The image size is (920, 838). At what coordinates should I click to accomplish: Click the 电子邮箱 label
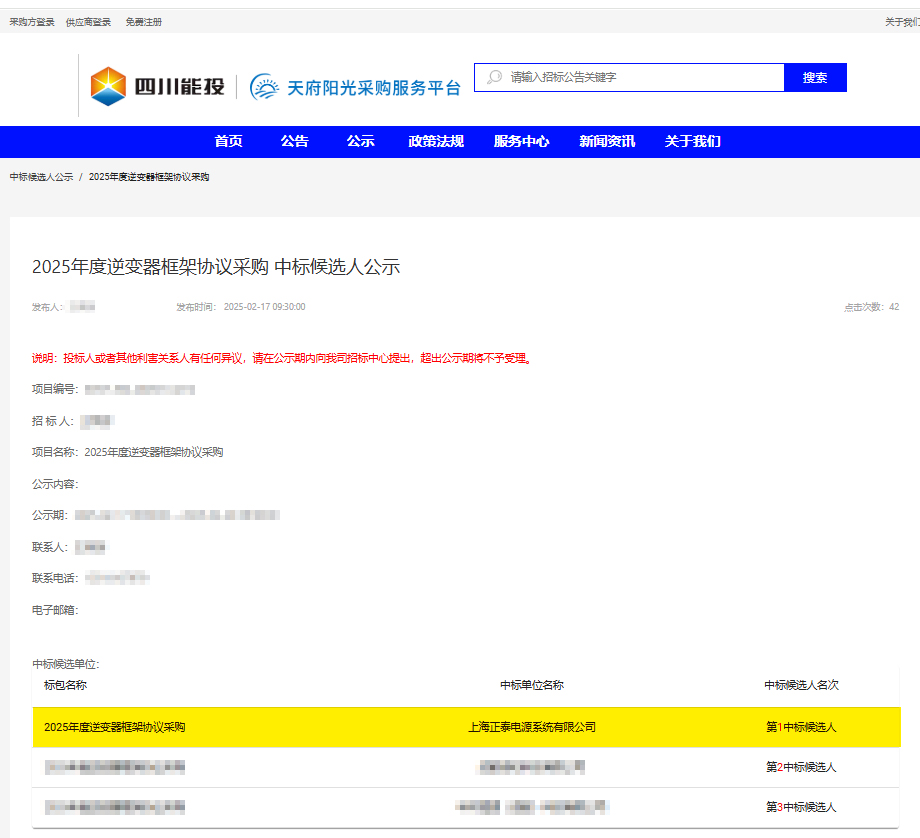point(55,610)
